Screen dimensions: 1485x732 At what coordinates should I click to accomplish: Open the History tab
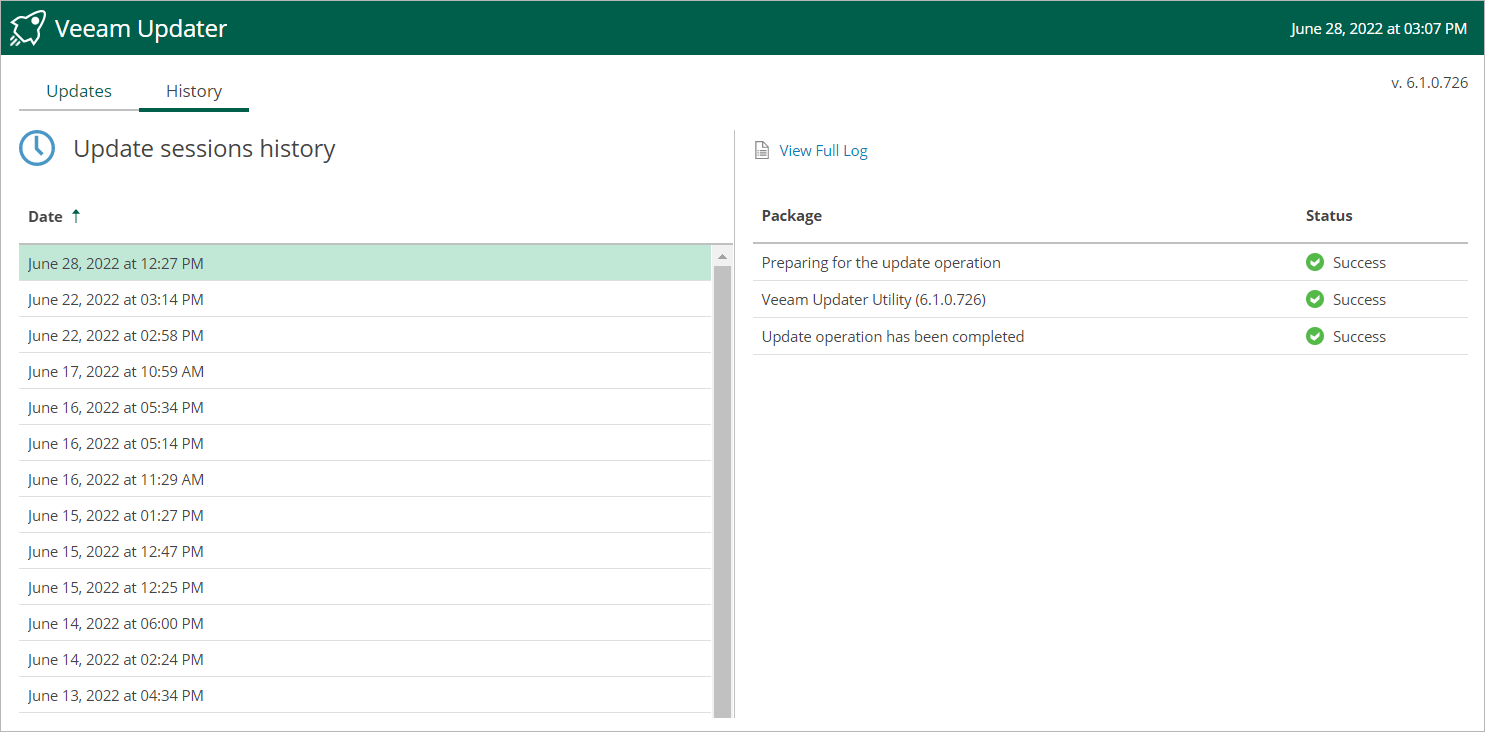(x=194, y=91)
